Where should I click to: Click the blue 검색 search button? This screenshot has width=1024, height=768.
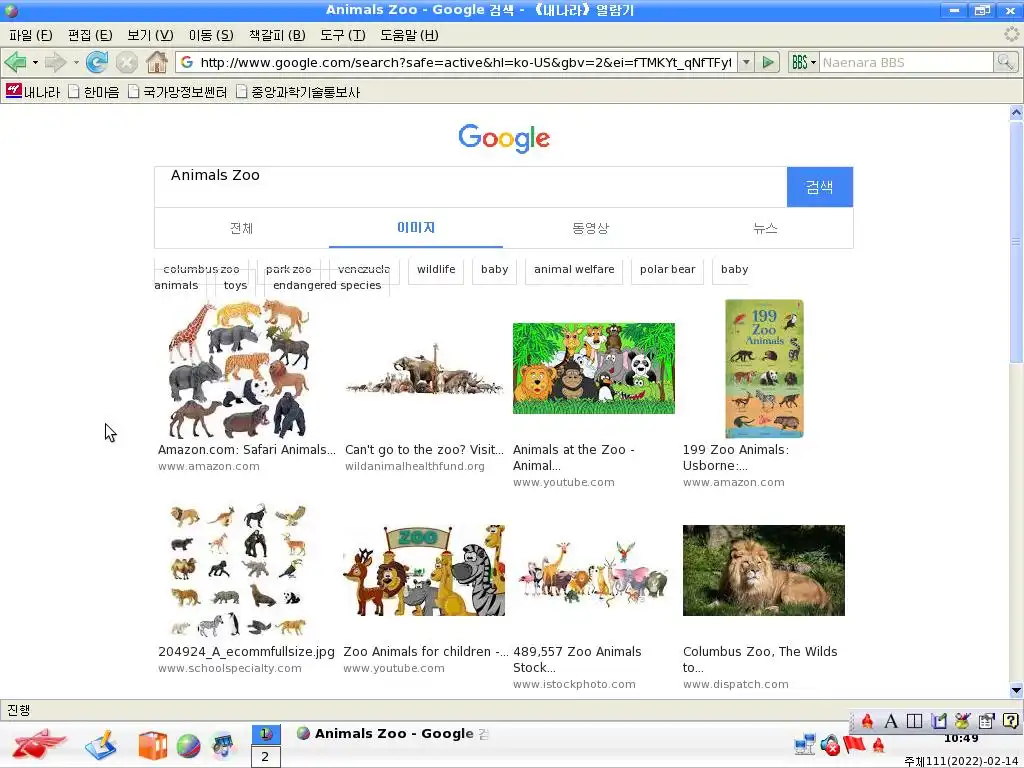[820, 187]
